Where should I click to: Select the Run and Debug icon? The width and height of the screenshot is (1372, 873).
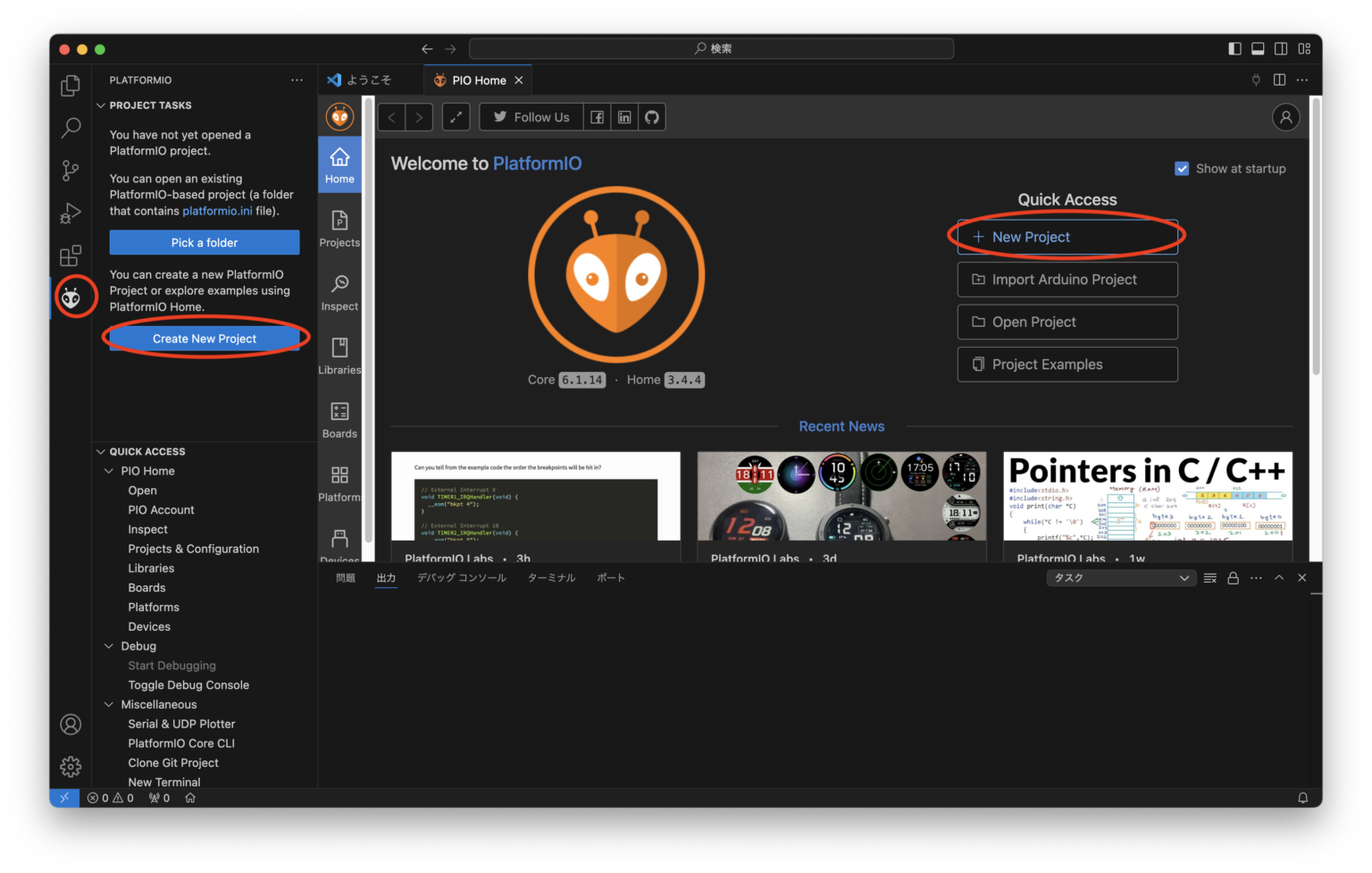pos(70,213)
